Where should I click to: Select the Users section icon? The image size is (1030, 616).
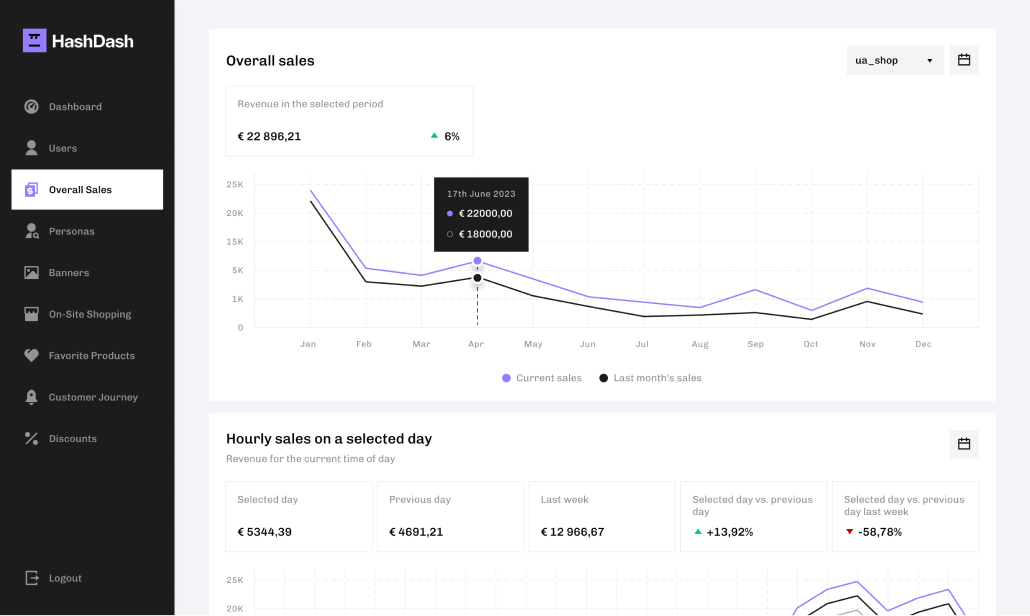point(32,148)
